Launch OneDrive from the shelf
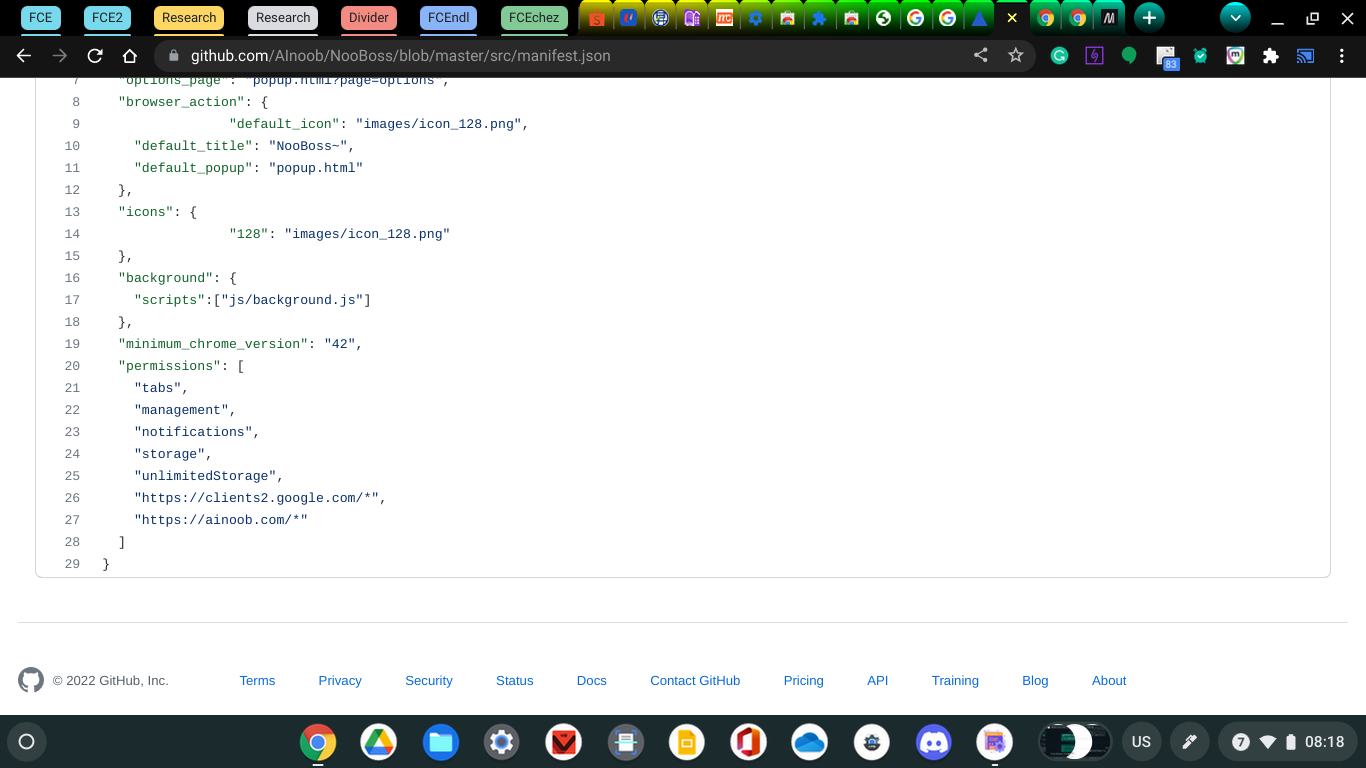The image size is (1366, 768). [810, 742]
